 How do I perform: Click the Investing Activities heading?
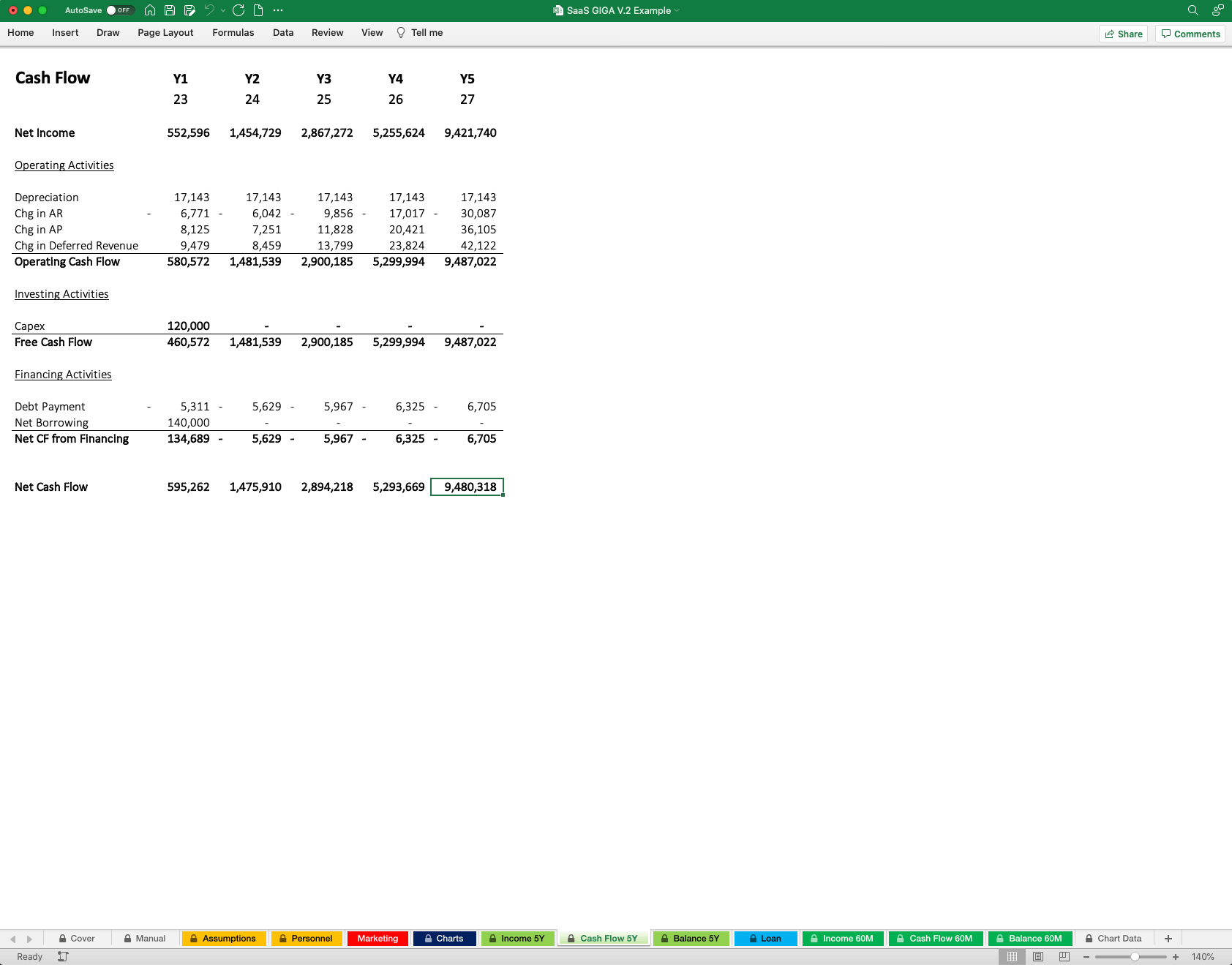click(x=61, y=294)
